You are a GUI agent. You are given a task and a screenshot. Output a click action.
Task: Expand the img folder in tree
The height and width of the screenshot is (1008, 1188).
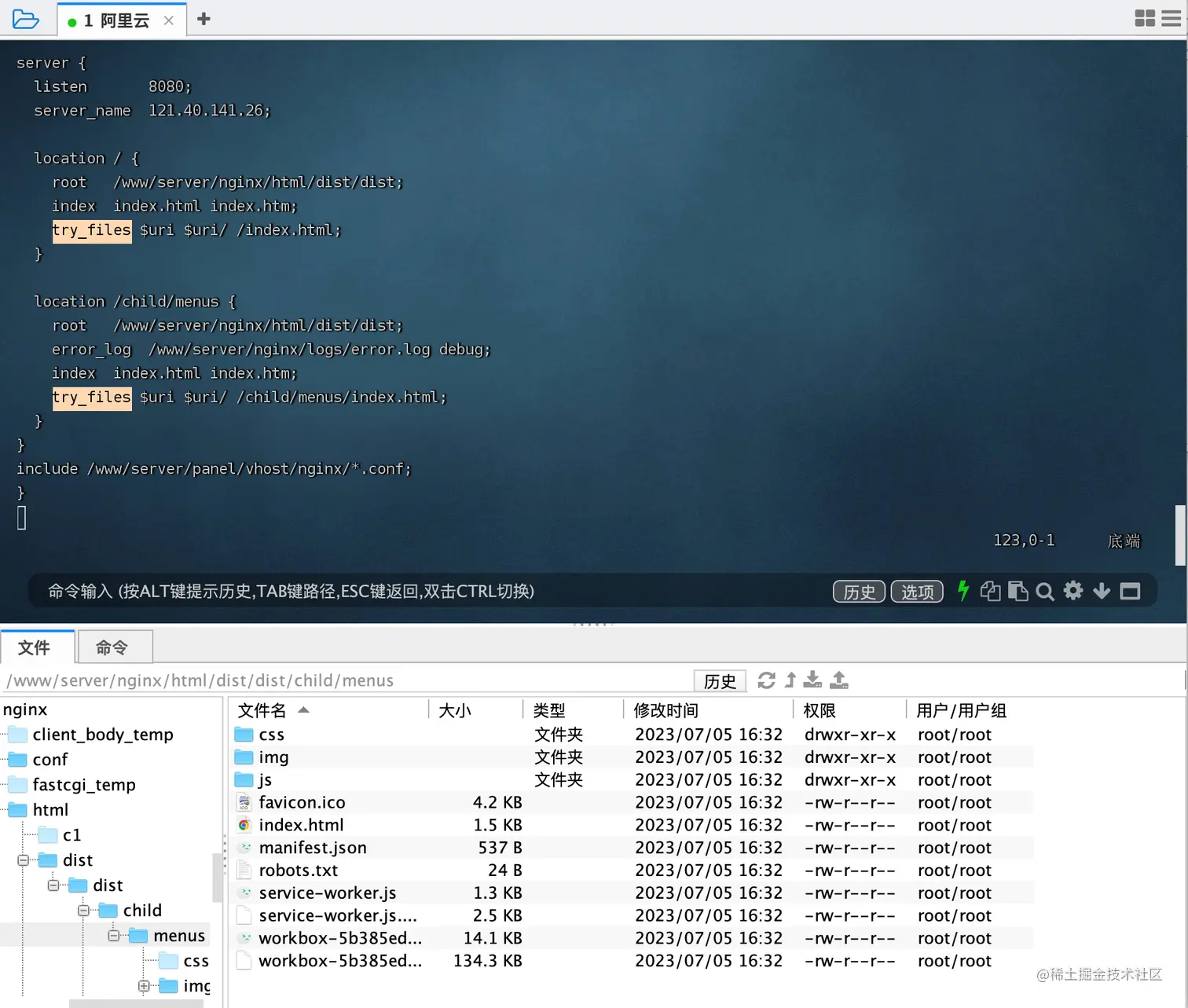pyautogui.click(x=143, y=986)
